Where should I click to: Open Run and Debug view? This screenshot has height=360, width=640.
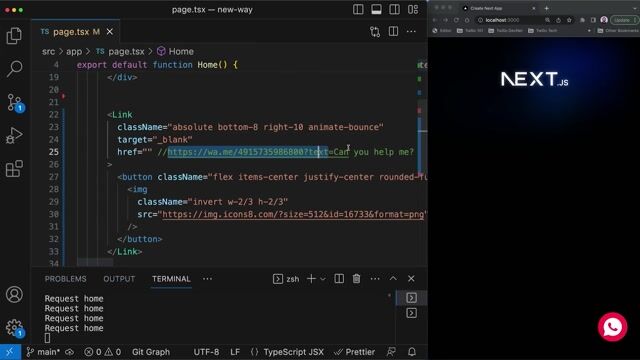(14, 136)
